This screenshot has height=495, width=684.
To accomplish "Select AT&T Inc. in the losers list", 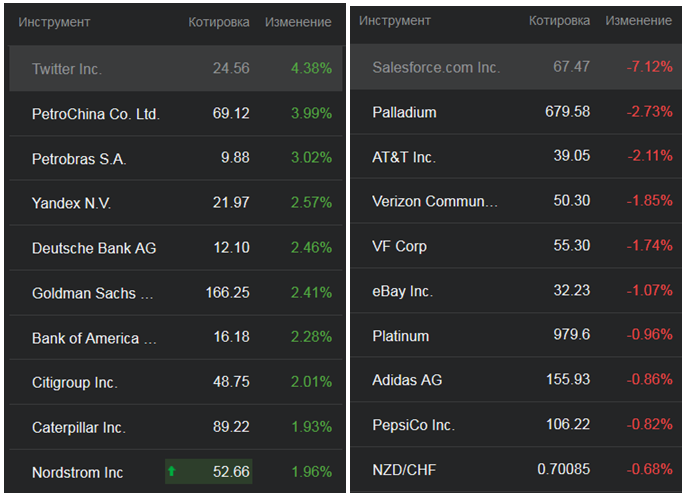I will pyautogui.click(x=404, y=157).
